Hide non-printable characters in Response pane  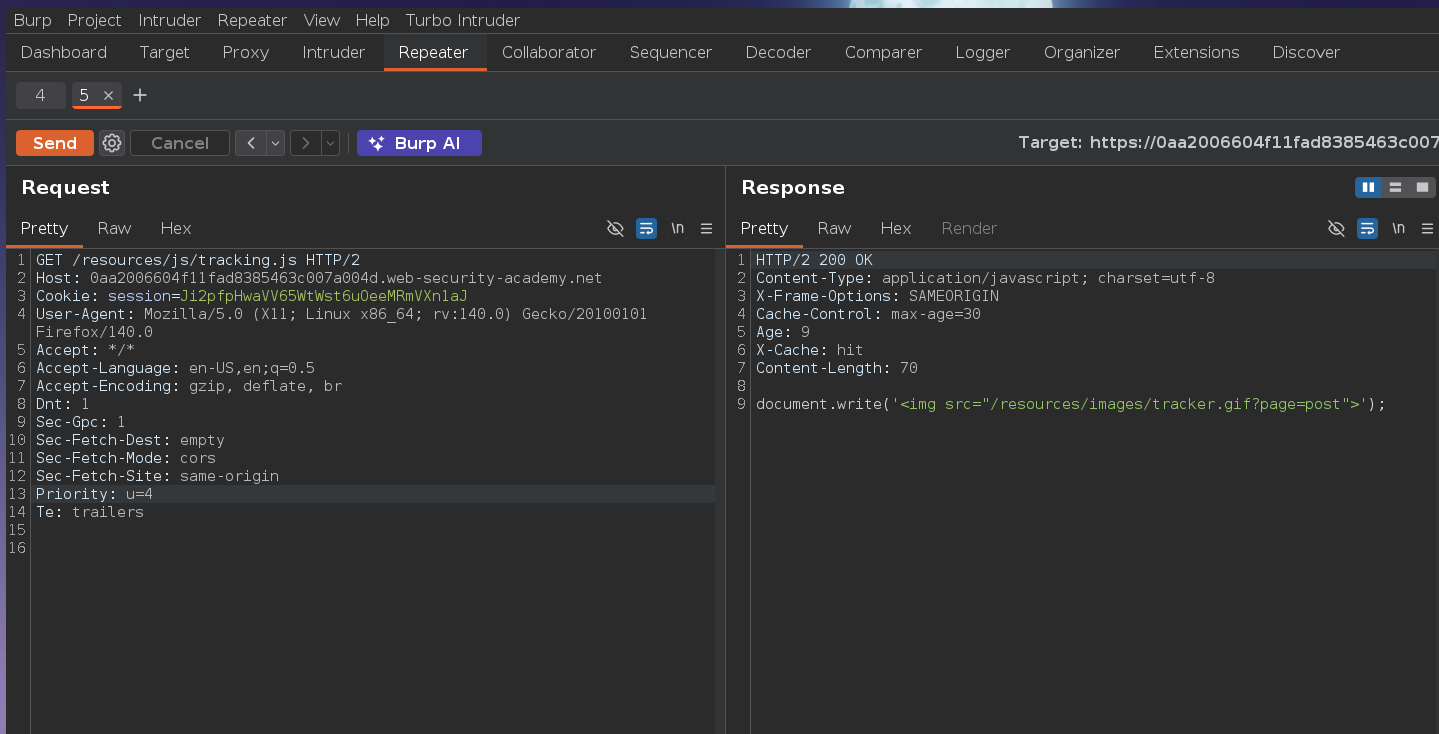pyautogui.click(x=1336, y=228)
